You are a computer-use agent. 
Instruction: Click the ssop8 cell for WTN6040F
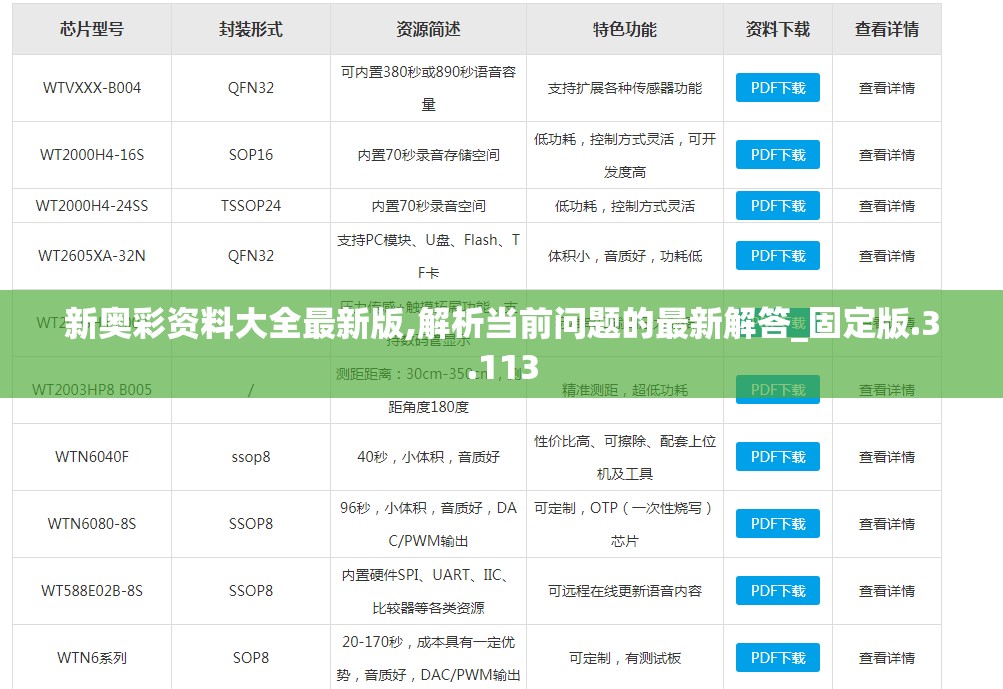(251, 457)
